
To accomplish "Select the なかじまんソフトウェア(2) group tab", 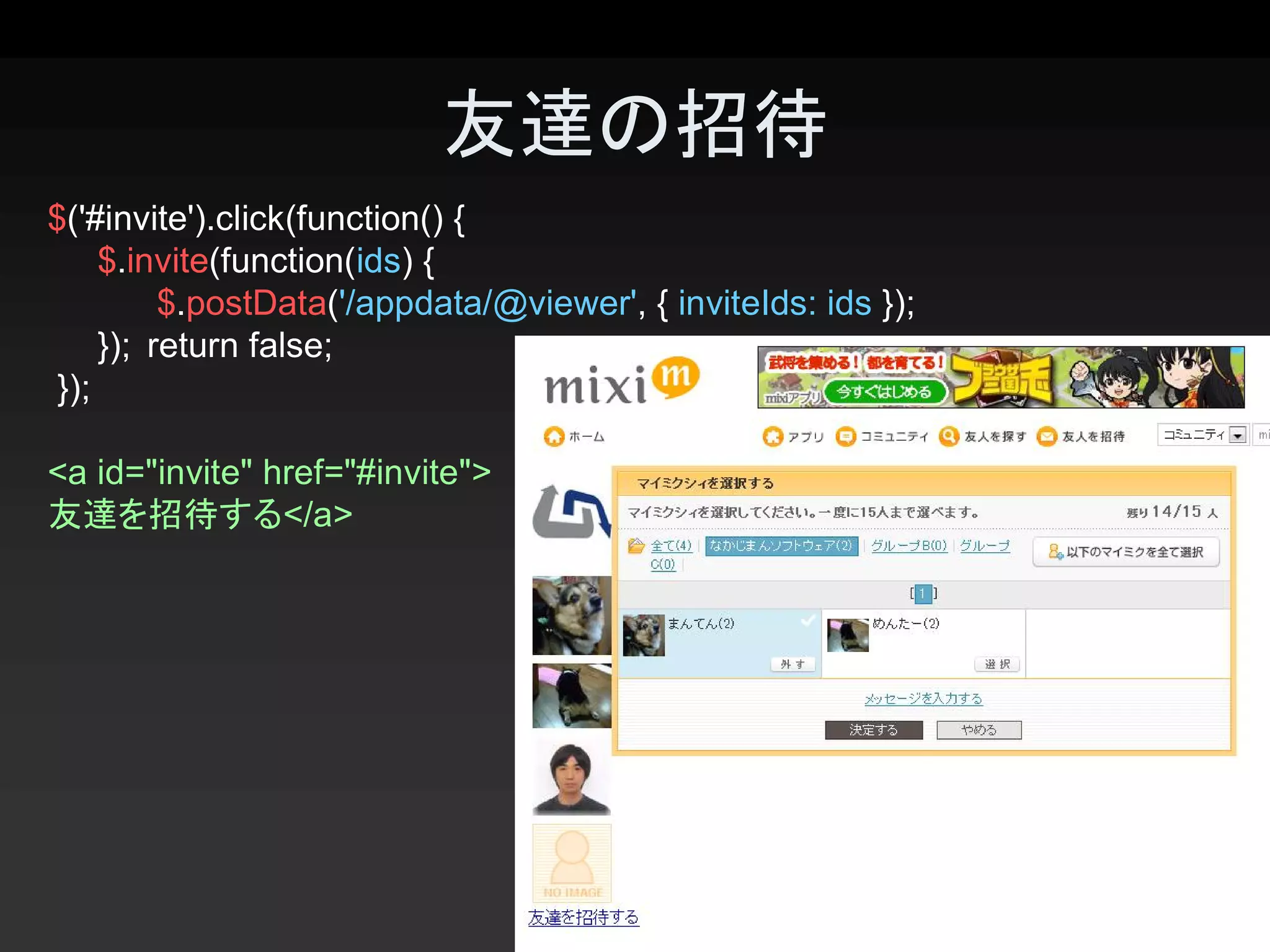I will [781, 545].
